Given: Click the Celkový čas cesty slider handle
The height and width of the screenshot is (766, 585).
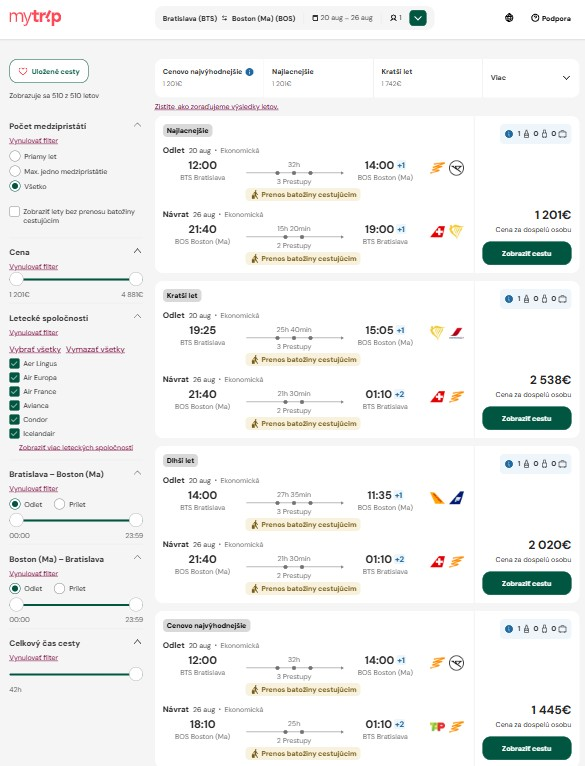Looking at the screenshot, I should (136, 674).
